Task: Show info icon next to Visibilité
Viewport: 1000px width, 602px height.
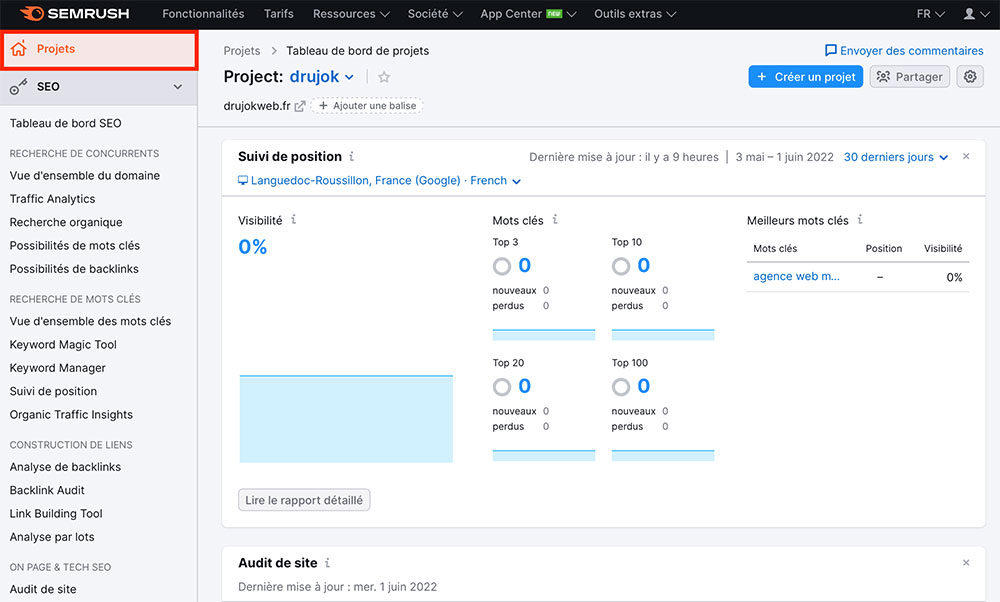Action: [293, 219]
